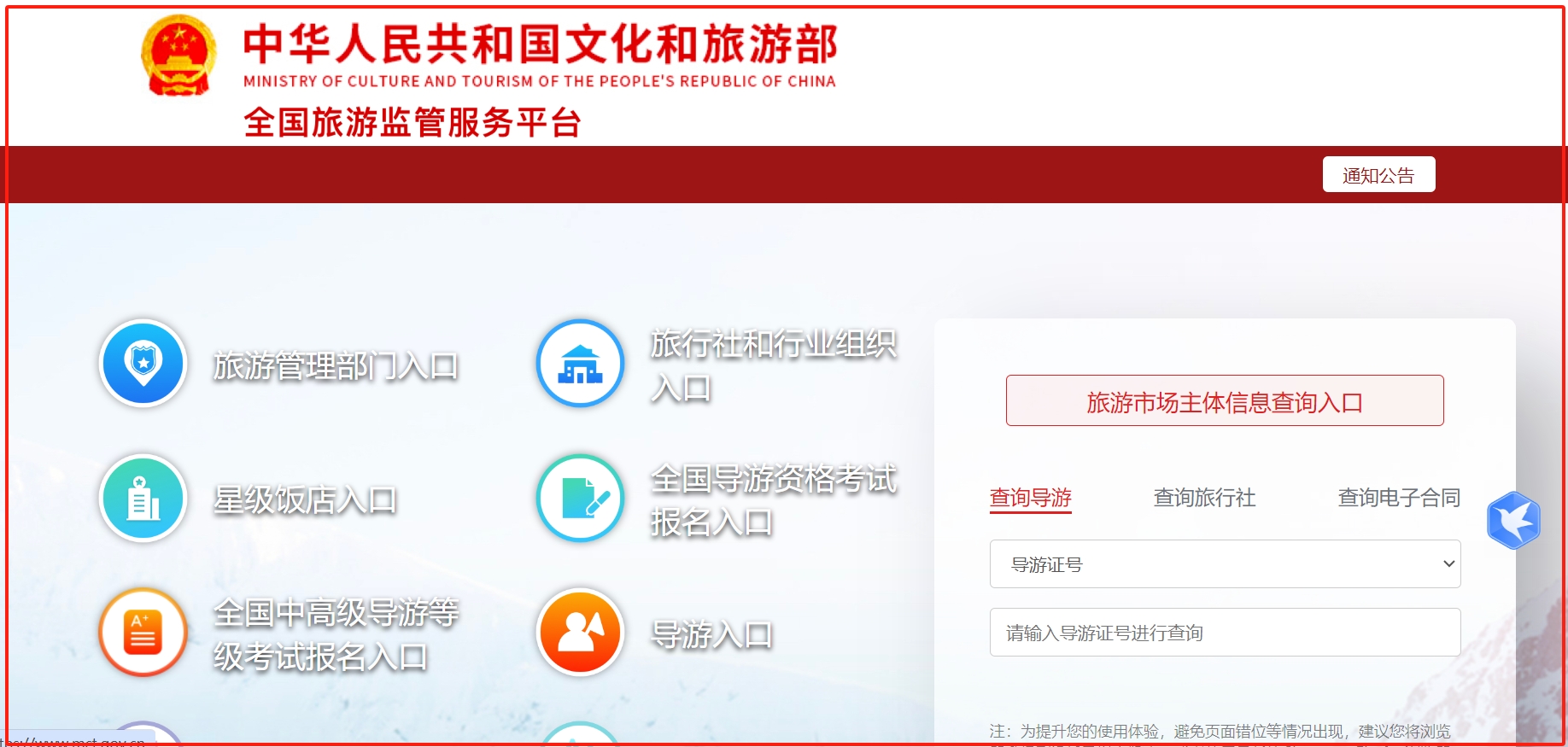
Task: Click the national emblem logo
Action: (178, 55)
